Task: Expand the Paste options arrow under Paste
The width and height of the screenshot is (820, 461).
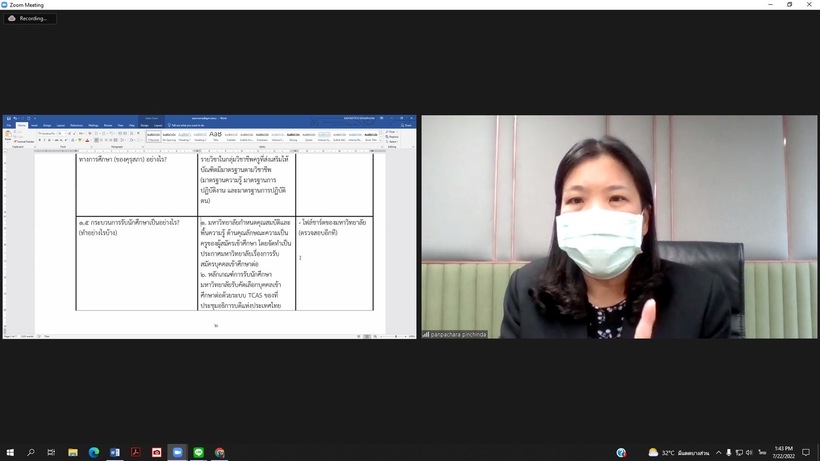Action: pyautogui.click(x=8, y=140)
